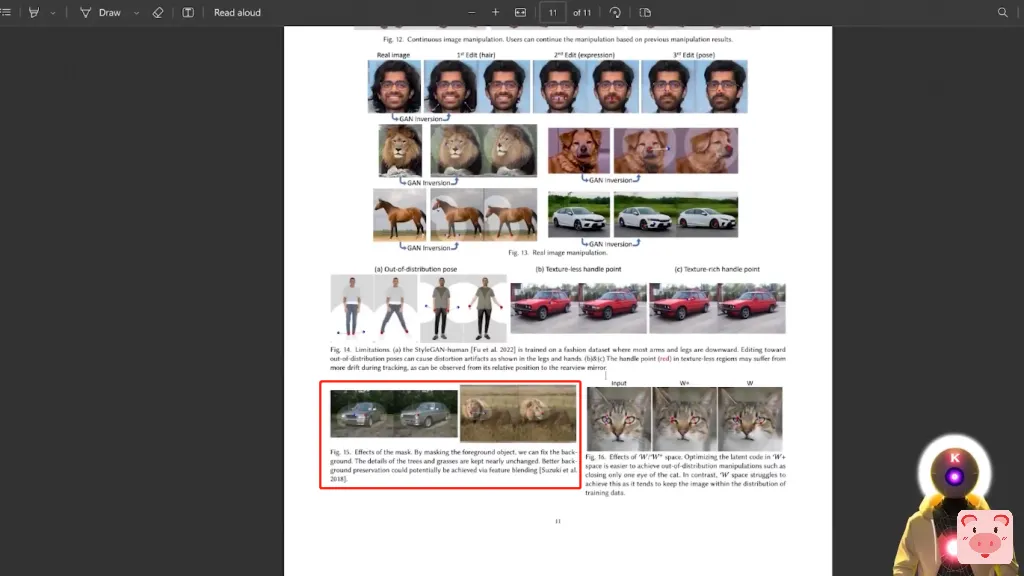This screenshot has height=576, width=1024.
Task: Click the lion in grass image in Fig. 15
Action: click(x=519, y=413)
